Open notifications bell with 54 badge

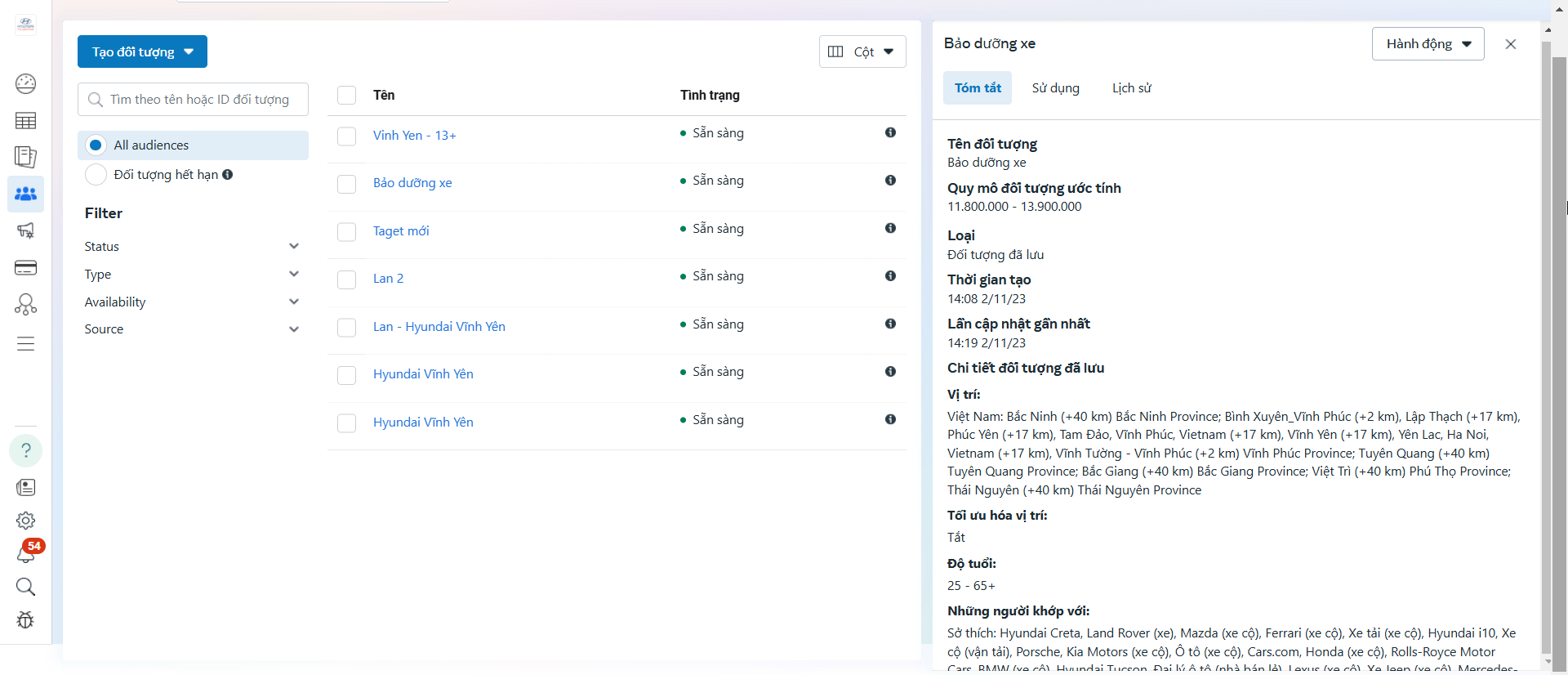[26, 553]
